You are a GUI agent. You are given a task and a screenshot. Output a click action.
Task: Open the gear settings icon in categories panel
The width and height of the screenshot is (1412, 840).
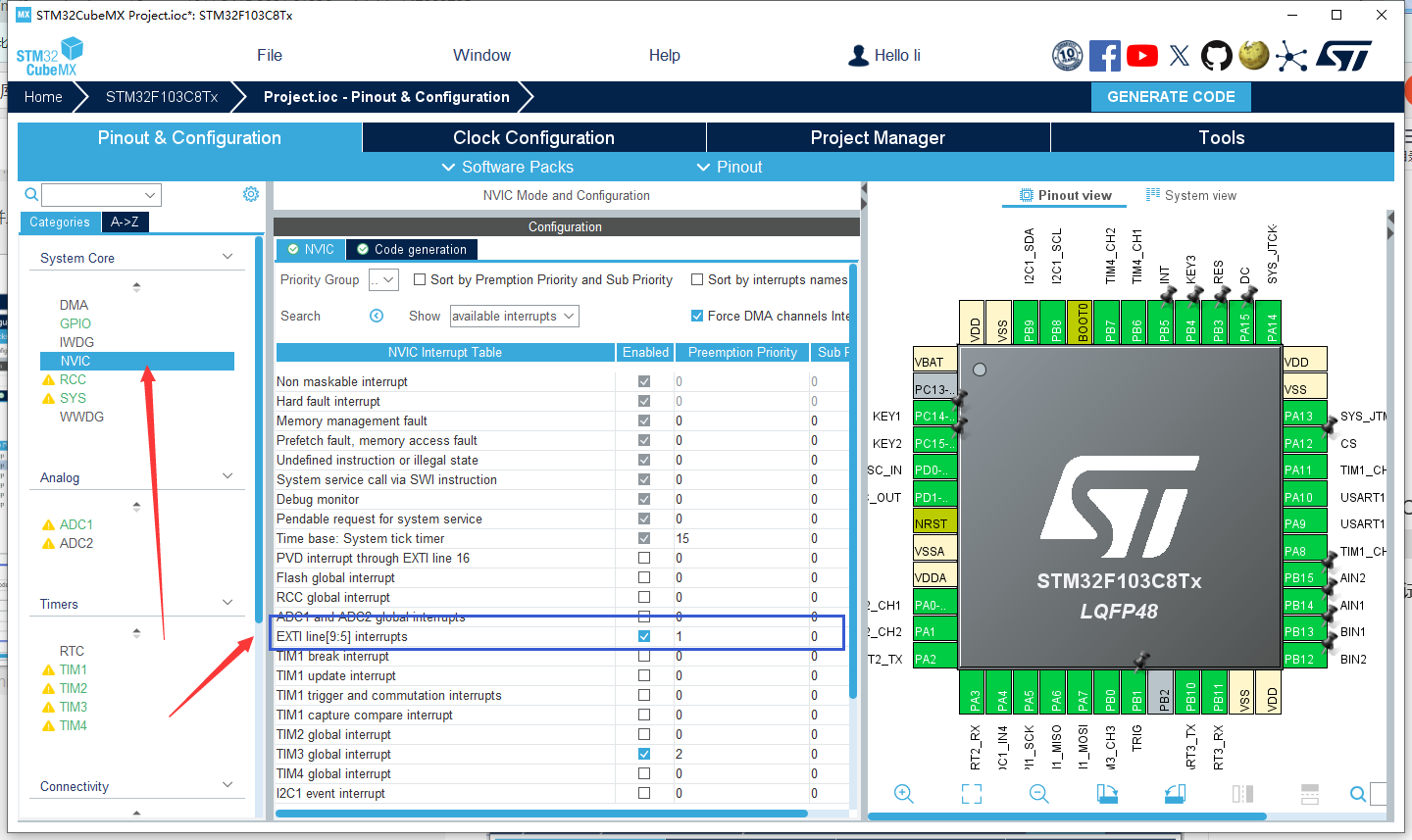tap(251, 194)
